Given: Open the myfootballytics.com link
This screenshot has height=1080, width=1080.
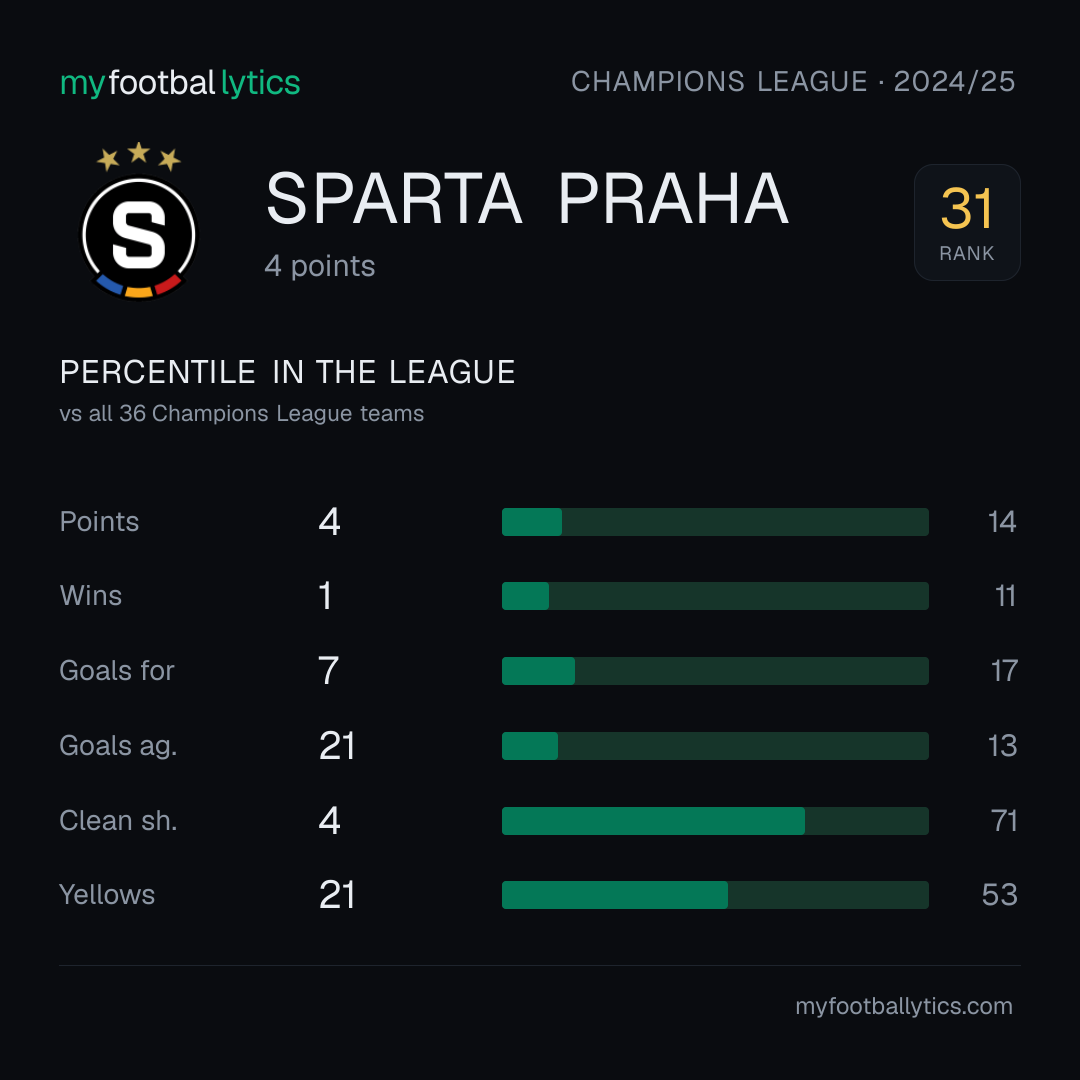Looking at the screenshot, I should coord(904,1006).
